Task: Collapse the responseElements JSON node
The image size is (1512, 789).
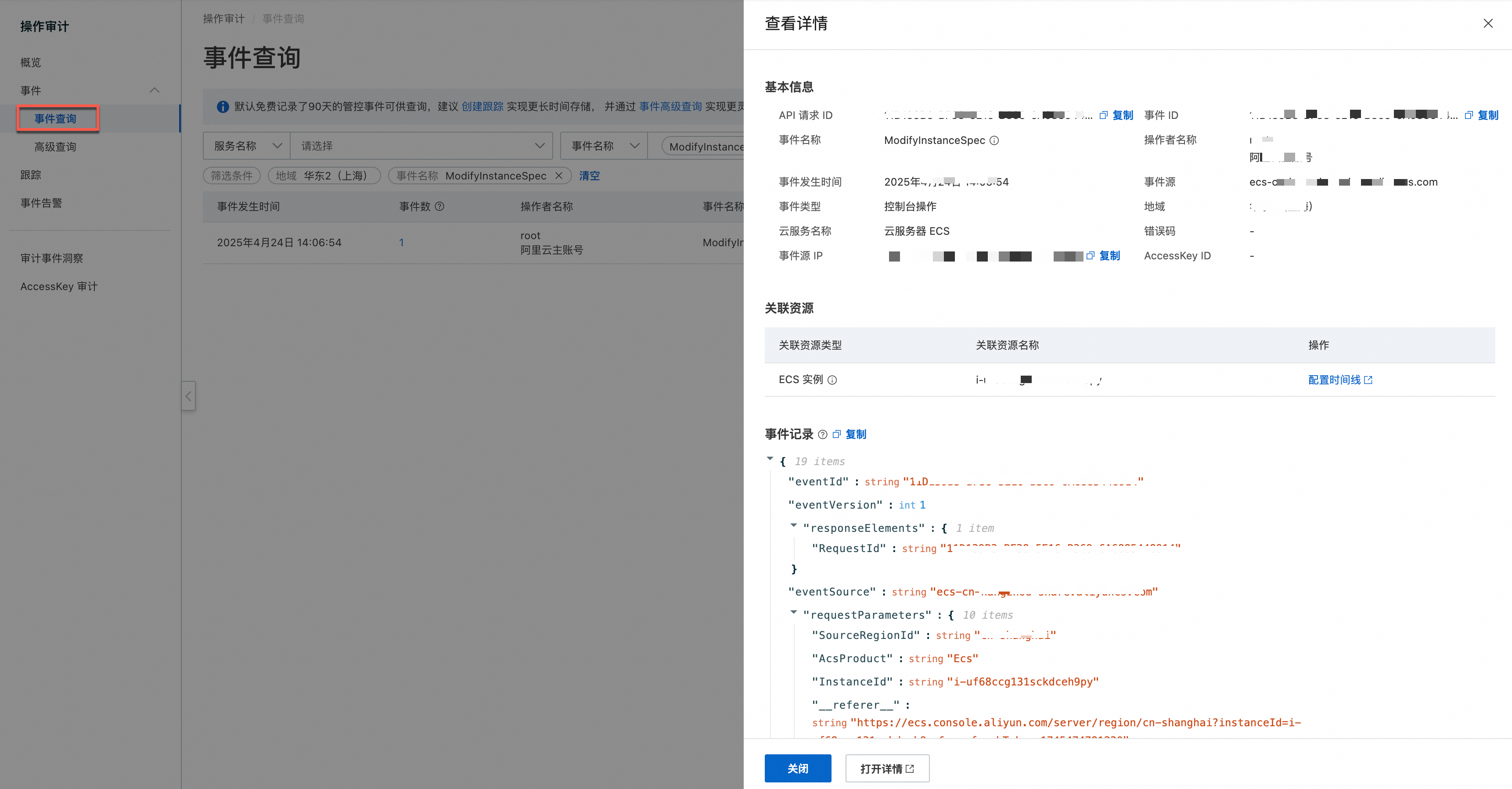Action: [794, 525]
